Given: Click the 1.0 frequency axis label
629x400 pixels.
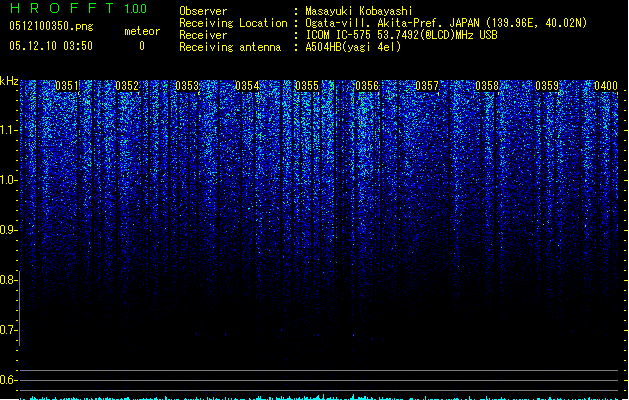Looking at the screenshot, I should 8,180.
